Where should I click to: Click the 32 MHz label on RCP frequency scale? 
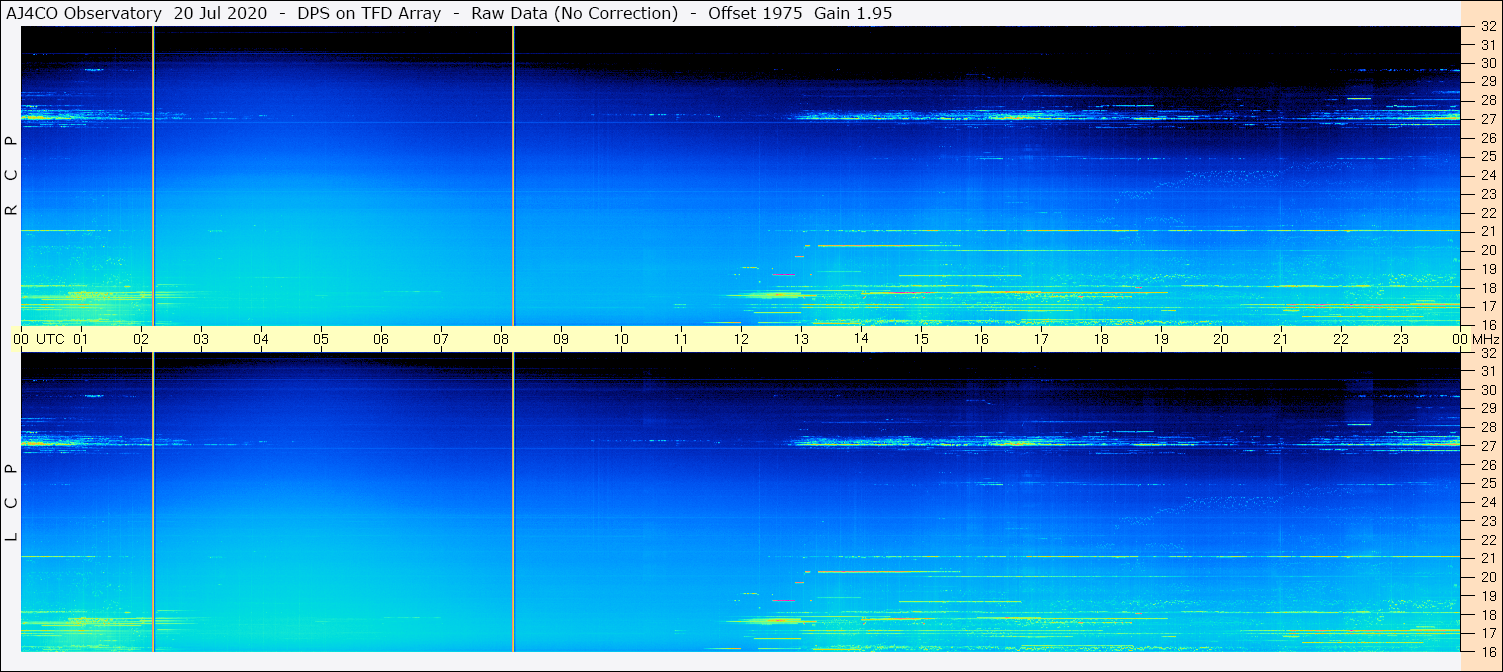[1488, 27]
